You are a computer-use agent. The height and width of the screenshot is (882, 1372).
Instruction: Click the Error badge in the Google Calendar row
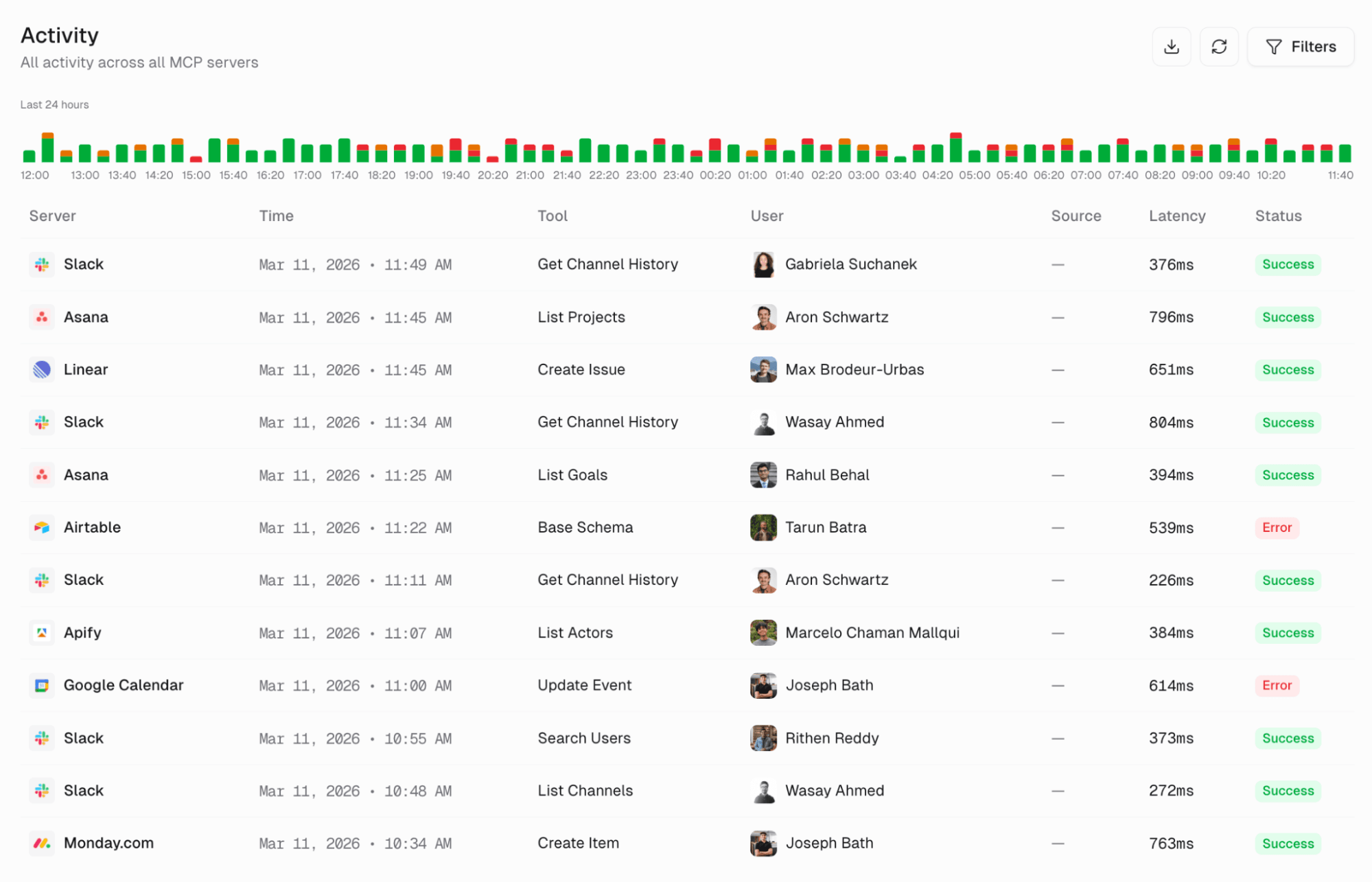point(1277,685)
